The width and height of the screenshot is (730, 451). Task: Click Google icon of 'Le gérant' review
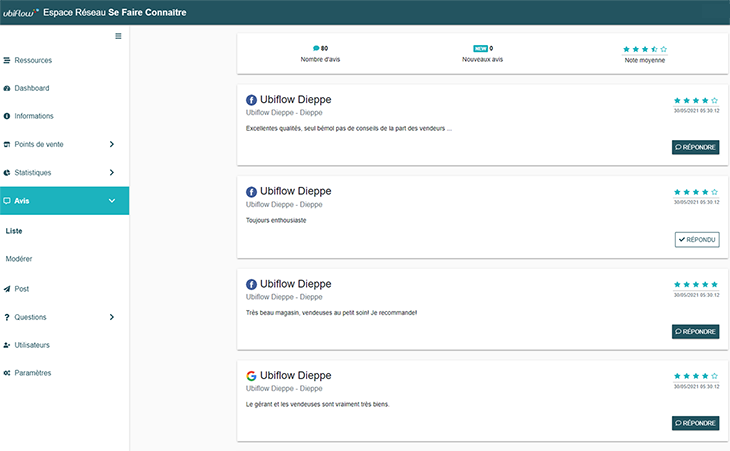click(x=251, y=376)
